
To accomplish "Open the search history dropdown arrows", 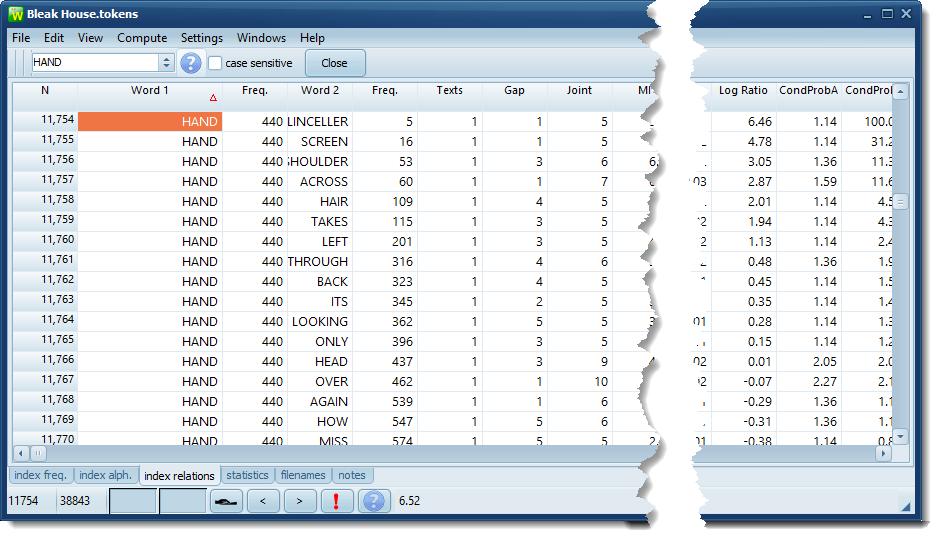I will [x=166, y=62].
